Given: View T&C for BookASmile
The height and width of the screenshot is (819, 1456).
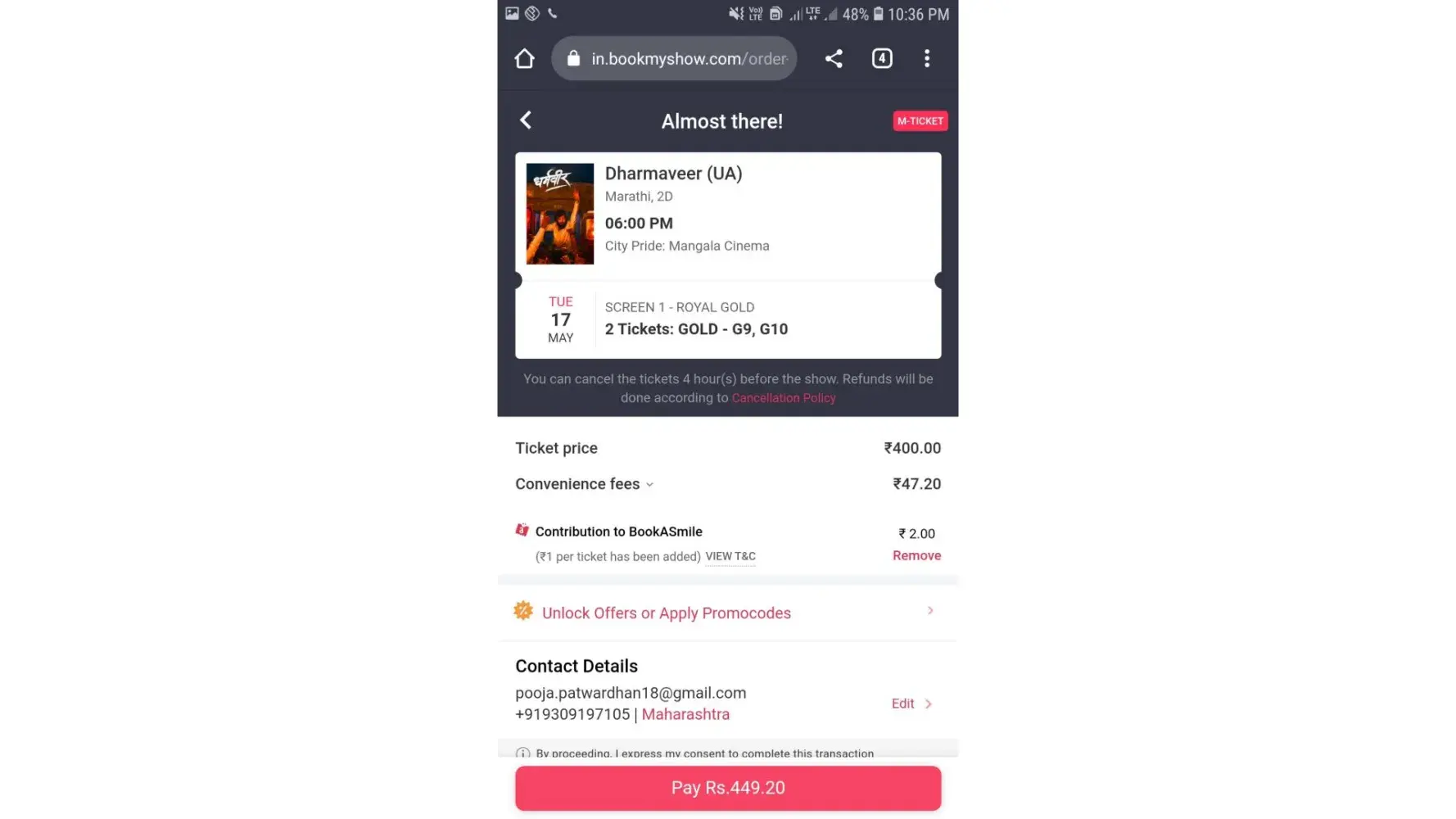Looking at the screenshot, I should (x=730, y=557).
